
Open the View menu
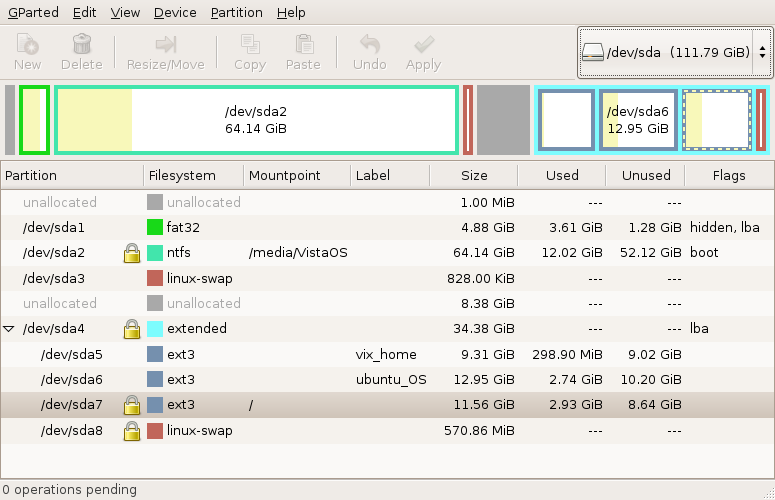tap(125, 12)
